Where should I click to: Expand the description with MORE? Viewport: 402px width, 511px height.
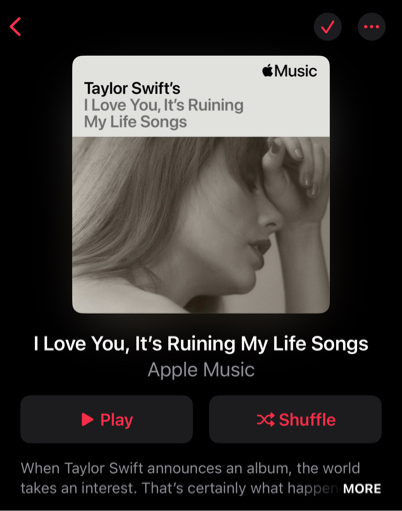coord(362,489)
